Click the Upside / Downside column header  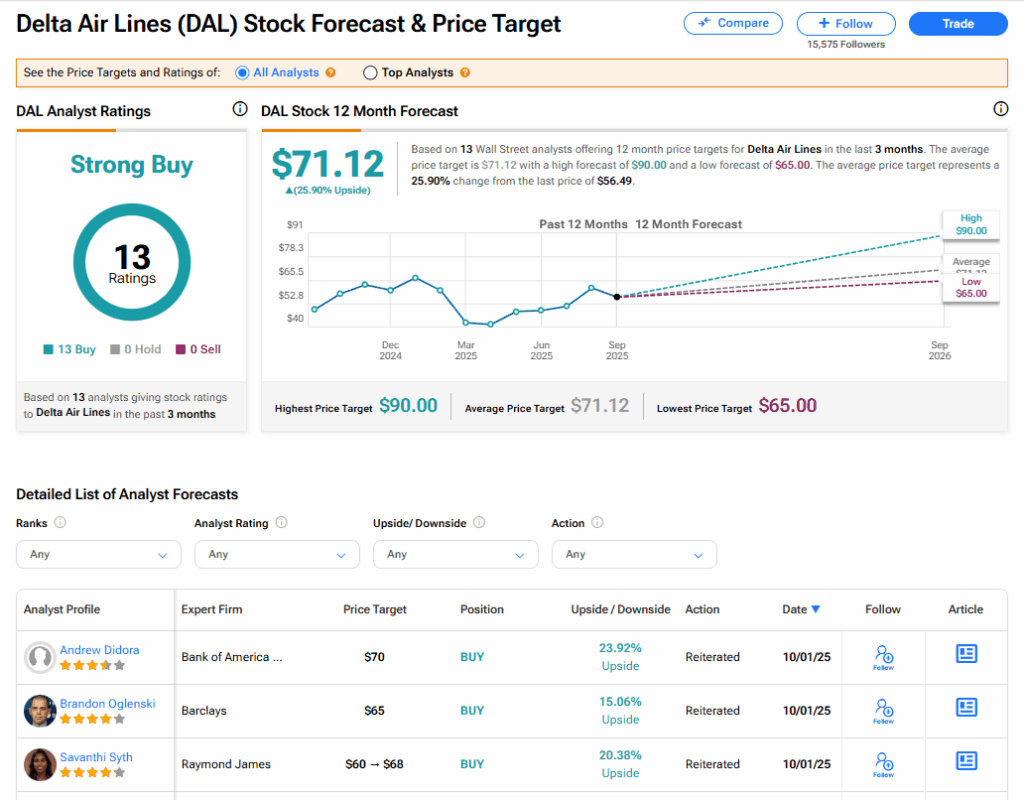click(620, 609)
